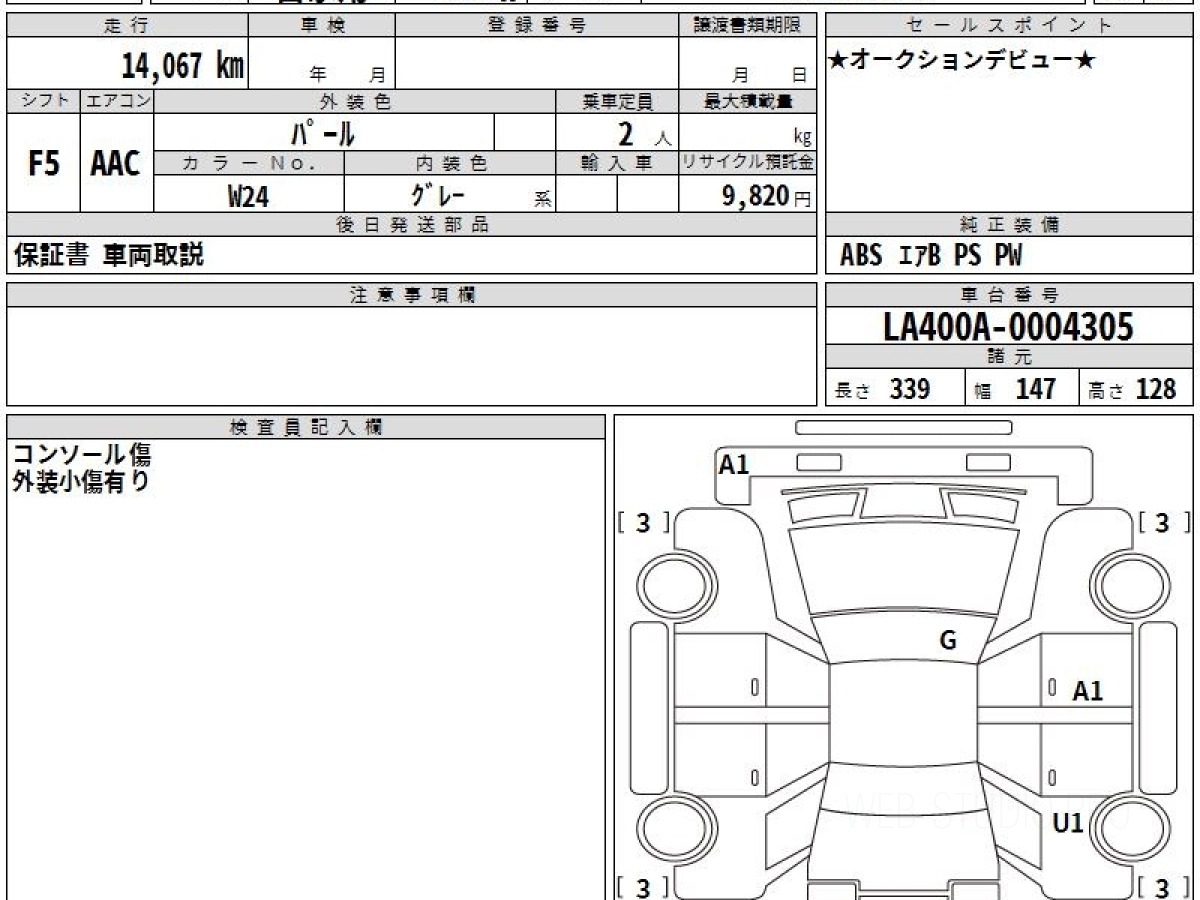Click the U1 mark near rear wheel

[1070, 824]
